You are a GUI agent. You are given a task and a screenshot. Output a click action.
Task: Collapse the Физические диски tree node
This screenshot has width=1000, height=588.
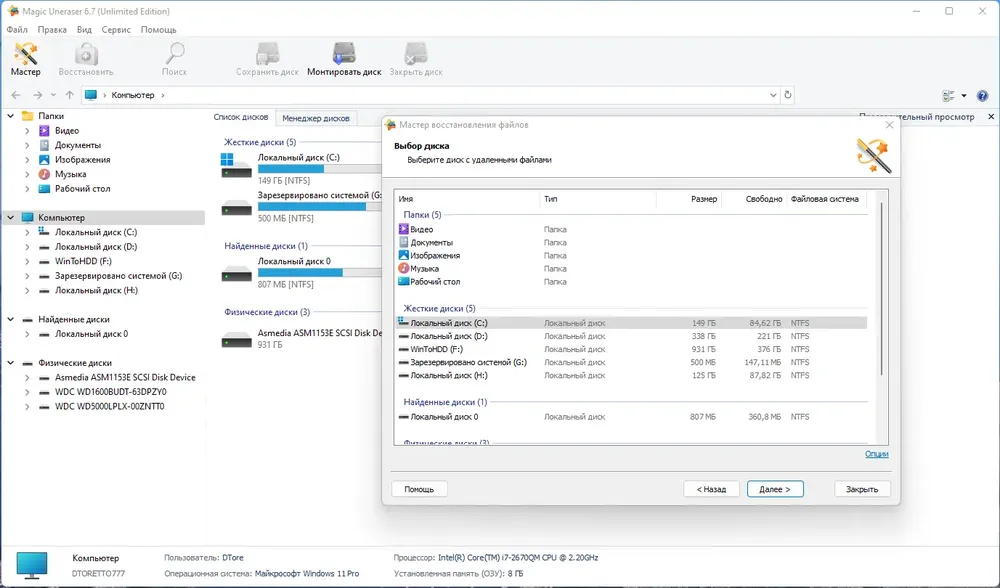coord(11,363)
